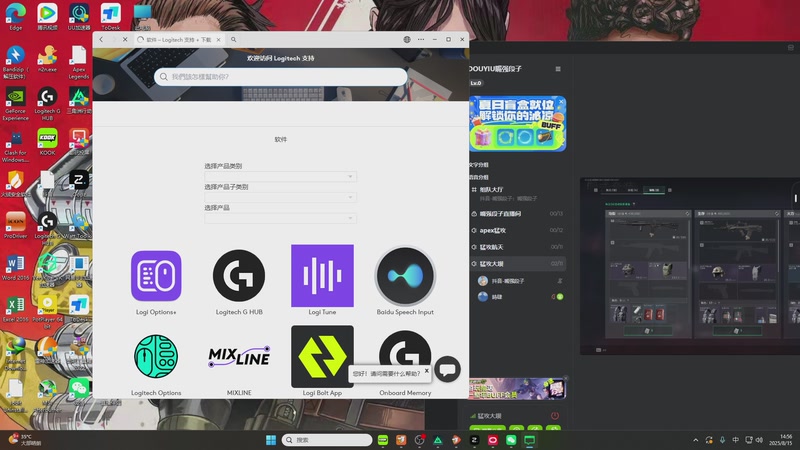The height and width of the screenshot is (450, 800).
Task: Open the Logitech support chat bubble
Action: point(447,369)
